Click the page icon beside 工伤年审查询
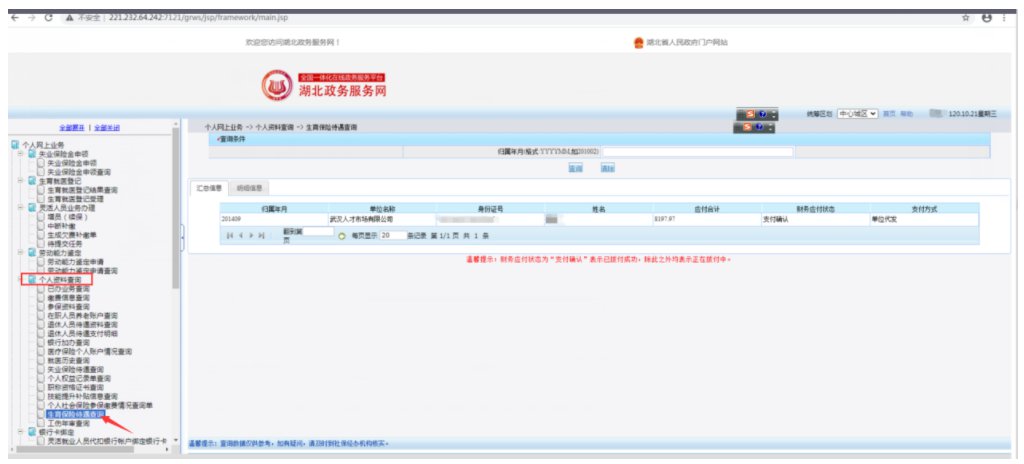 (41, 423)
